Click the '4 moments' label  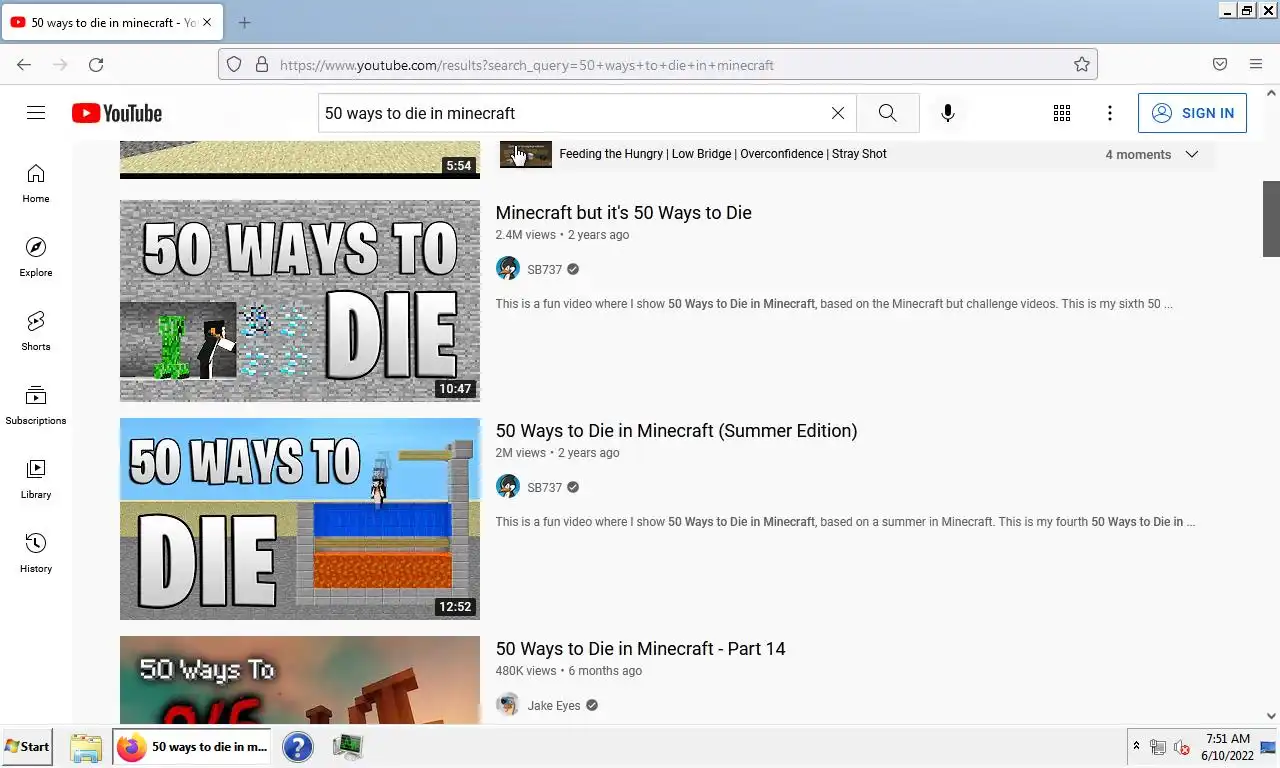coord(1138,154)
